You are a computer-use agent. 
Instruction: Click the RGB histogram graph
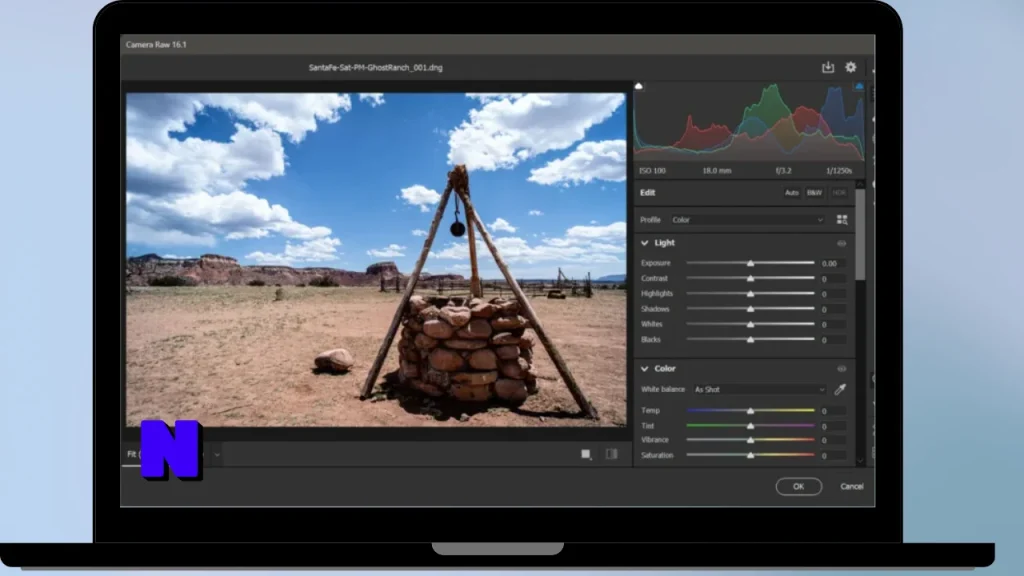pos(749,121)
